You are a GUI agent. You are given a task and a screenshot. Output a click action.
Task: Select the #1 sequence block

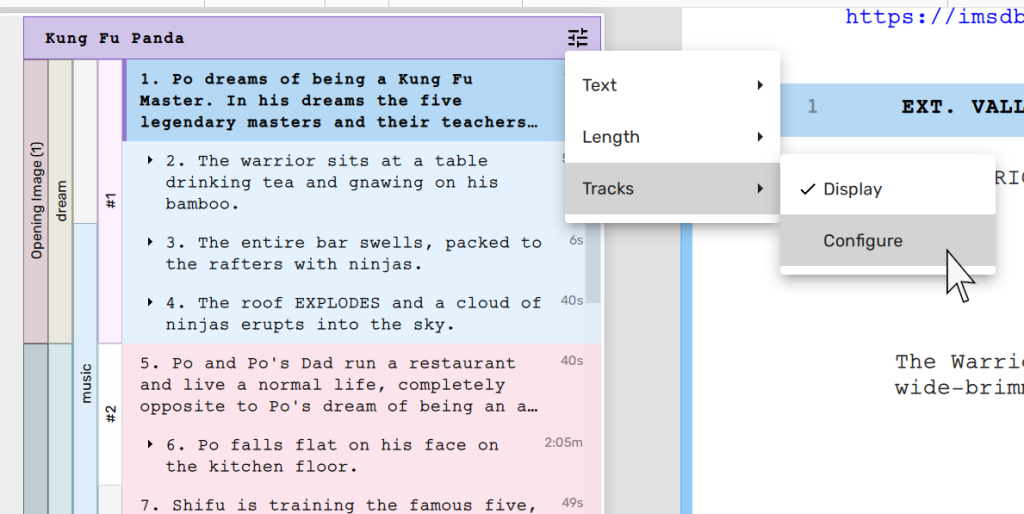point(111,200)
